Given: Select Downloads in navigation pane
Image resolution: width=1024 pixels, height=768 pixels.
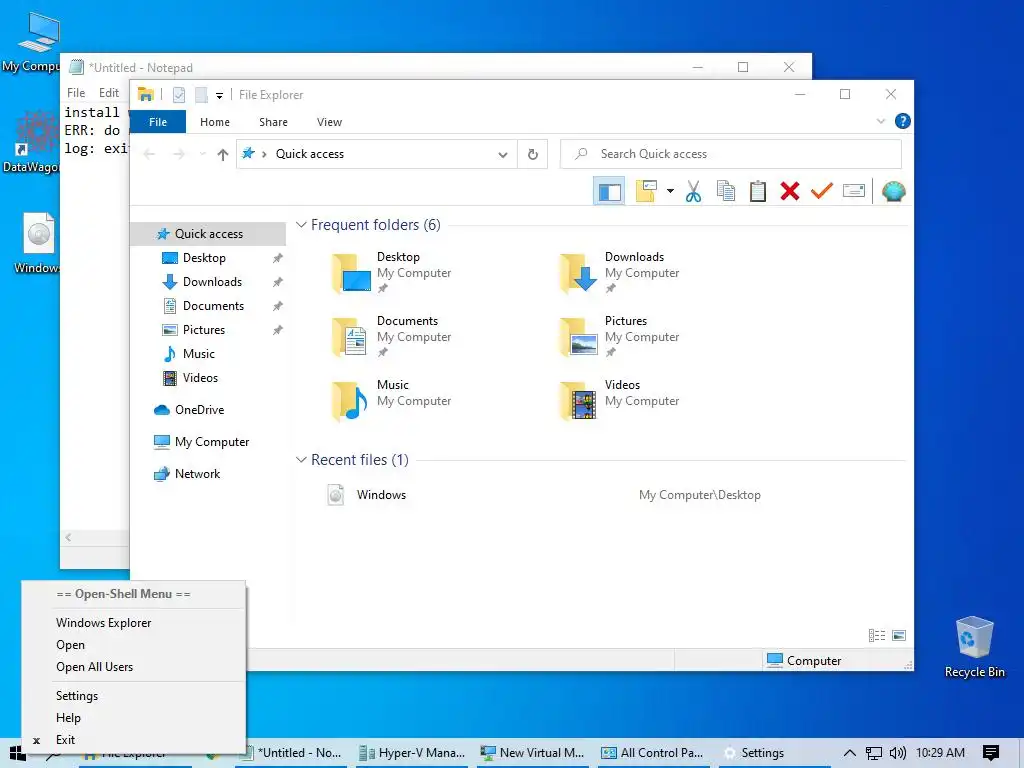Looking at the screenshot, I should [212, 282].
